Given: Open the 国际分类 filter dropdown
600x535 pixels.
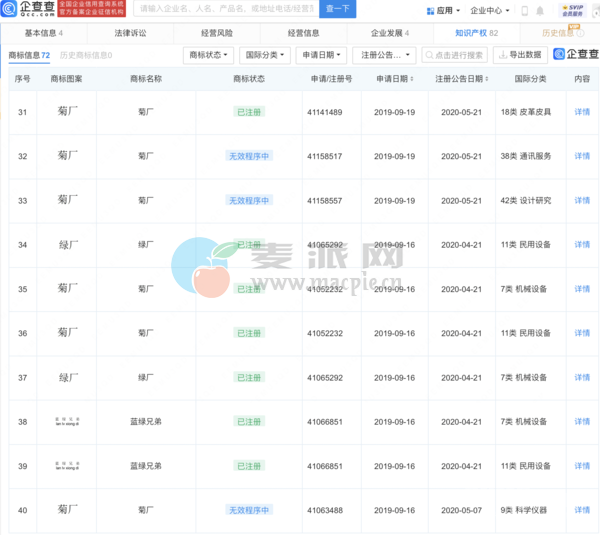Looking at the screenshot, I should [265, 55].
